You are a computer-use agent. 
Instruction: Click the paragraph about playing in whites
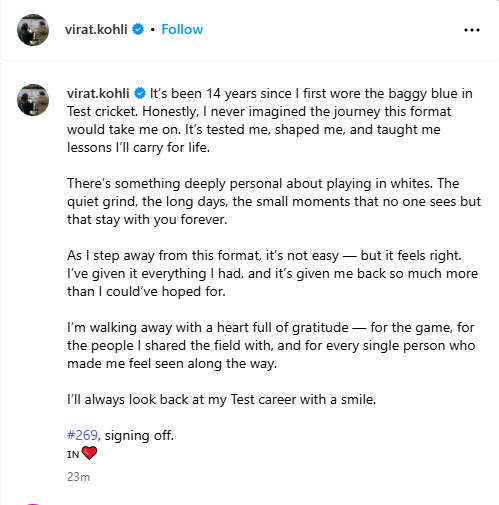point(274,201)
